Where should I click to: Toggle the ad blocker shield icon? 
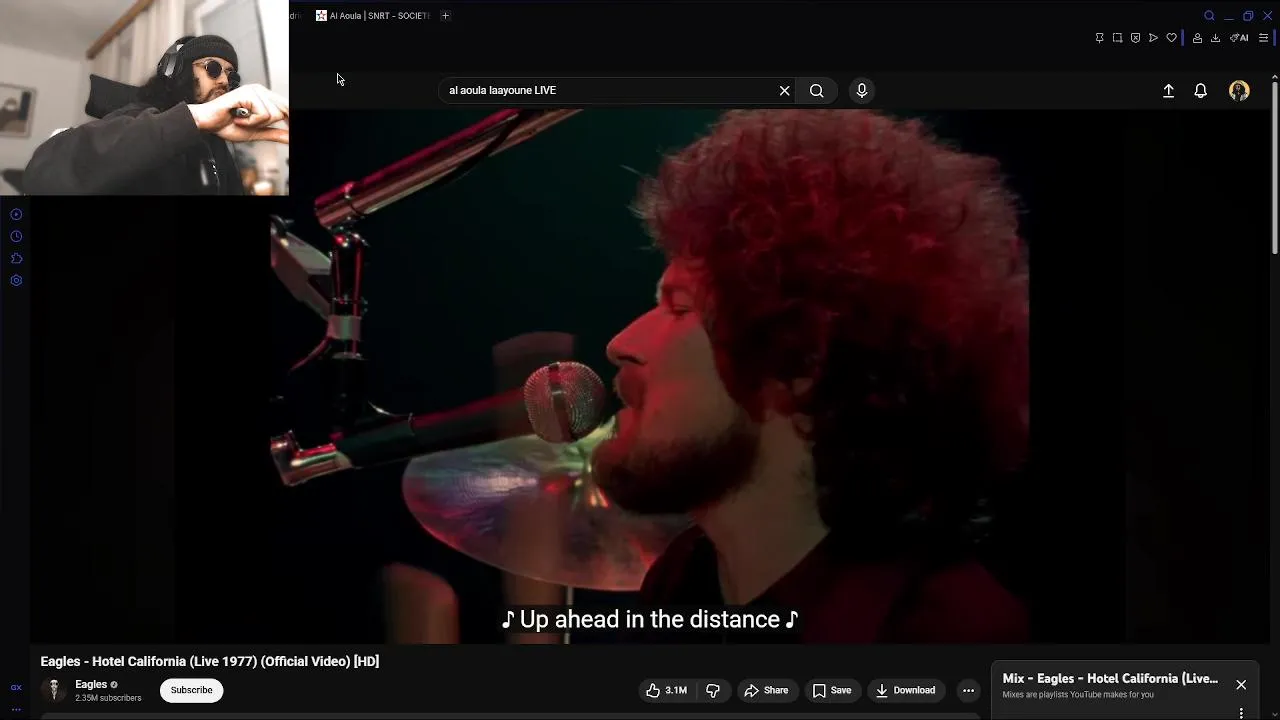click(x=1135, y=38)
